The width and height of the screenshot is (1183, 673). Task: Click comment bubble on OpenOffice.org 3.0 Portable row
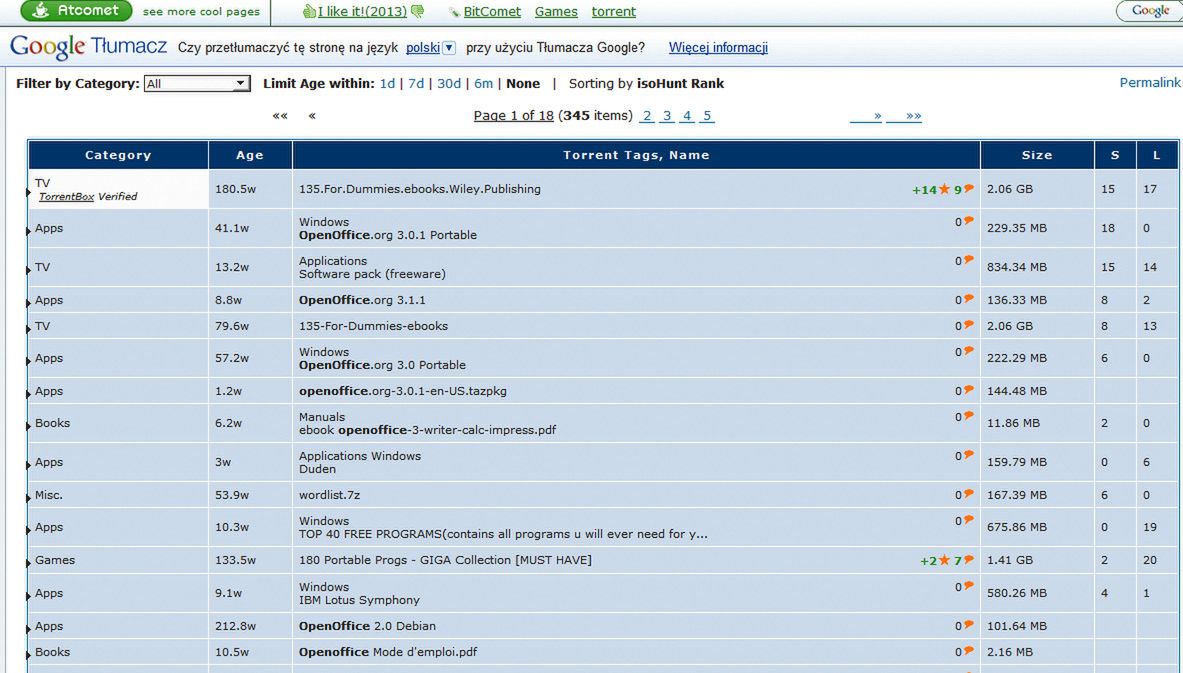pyautogui.click(x=969, y=351)
